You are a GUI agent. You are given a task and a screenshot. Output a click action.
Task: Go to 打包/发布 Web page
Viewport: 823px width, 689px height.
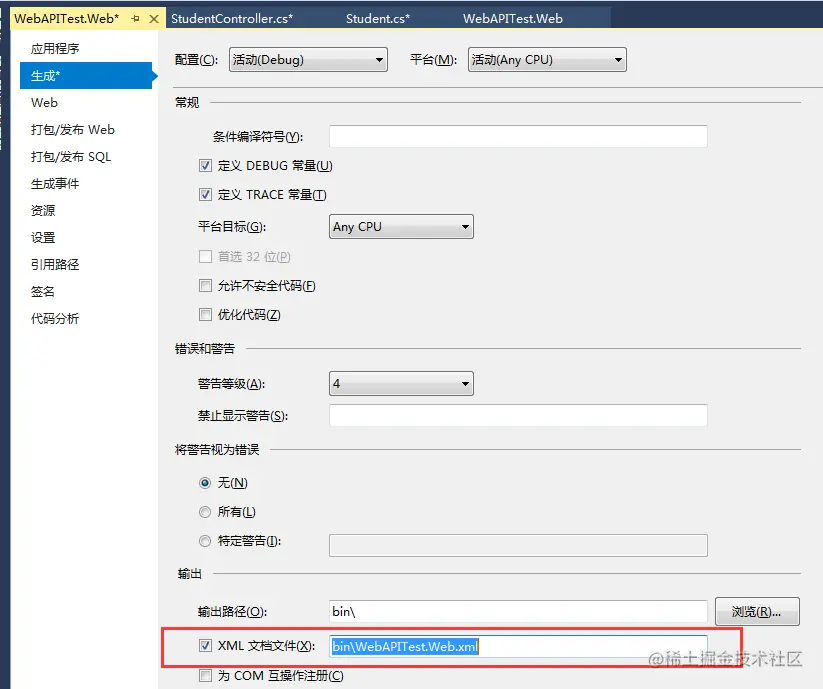(x=72, y=130)
